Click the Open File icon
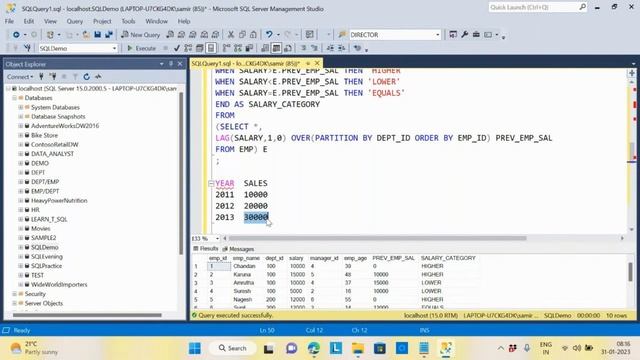The width and height of the screenshot is (640, 360). coord(86,35)
